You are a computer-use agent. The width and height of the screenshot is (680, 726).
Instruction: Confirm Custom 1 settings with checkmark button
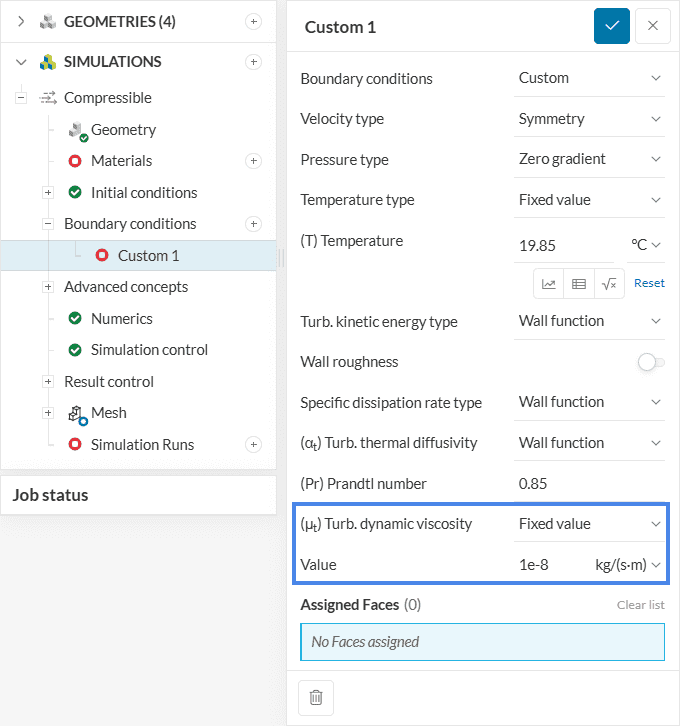[612, 26]
